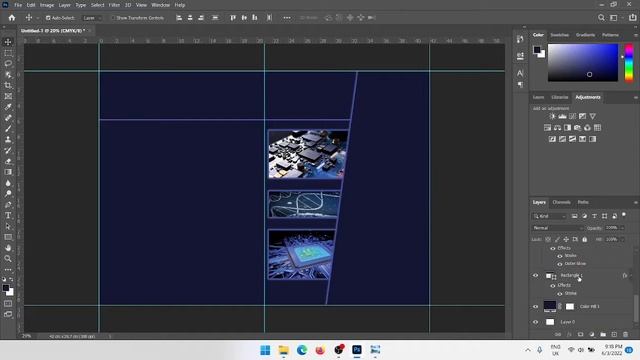
Task: Select the Eyedropper tool
Action: 8,107
